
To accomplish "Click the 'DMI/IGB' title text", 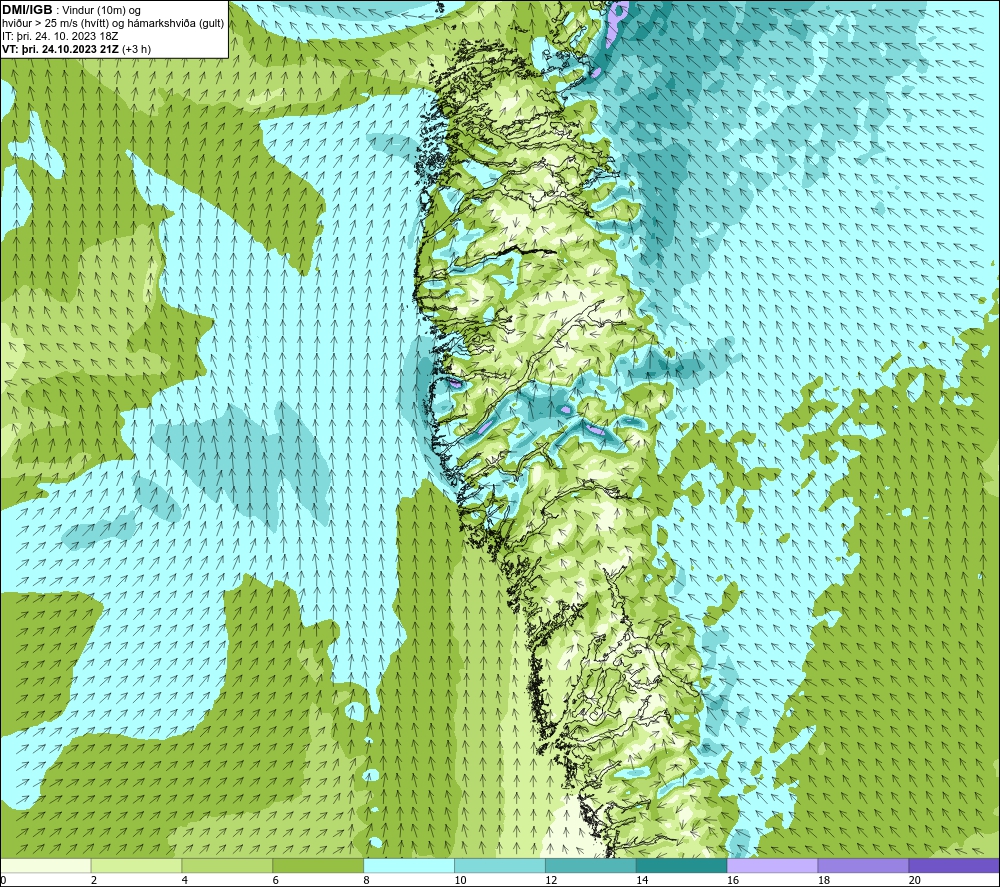I will [27, 10].
